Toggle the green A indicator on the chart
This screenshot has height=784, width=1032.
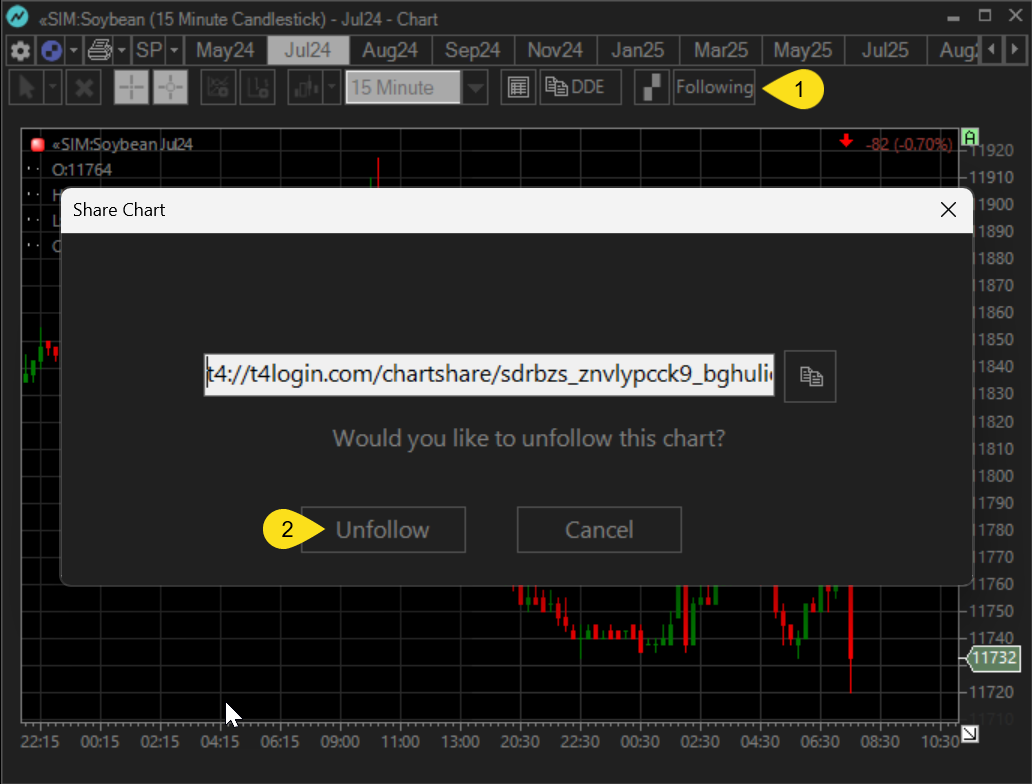969,138
